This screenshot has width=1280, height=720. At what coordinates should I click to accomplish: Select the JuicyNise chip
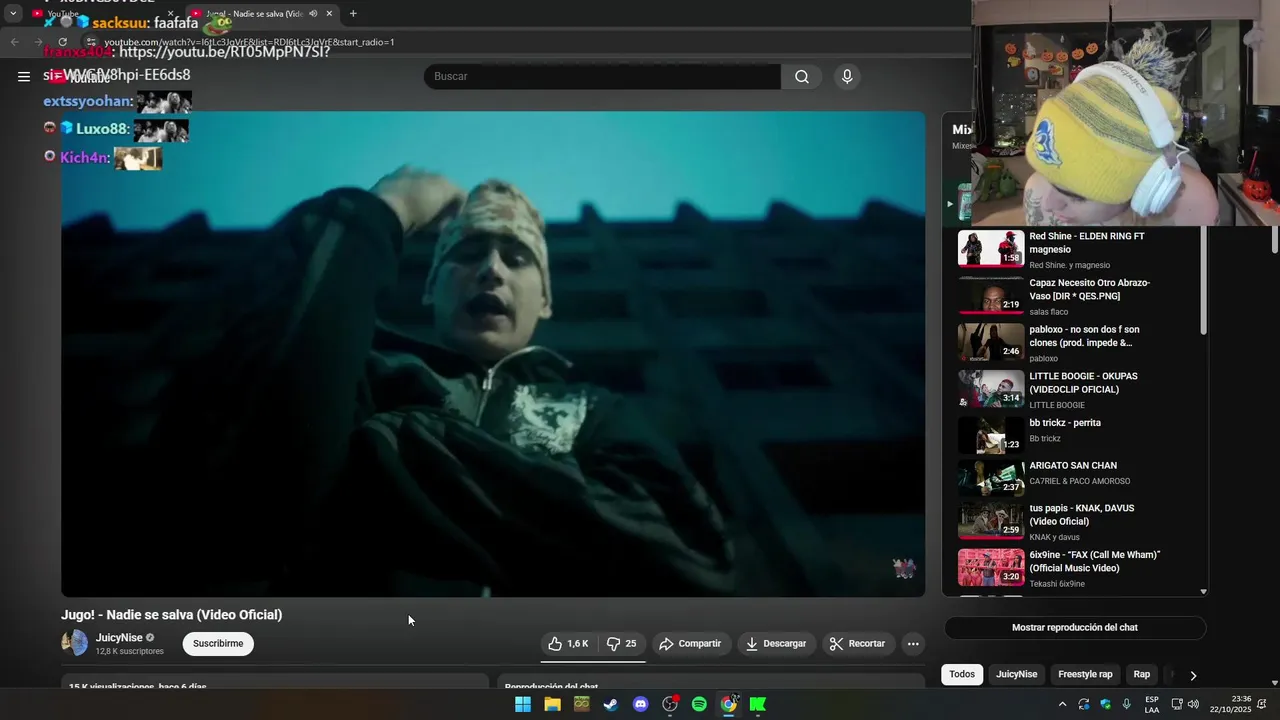[x=1016, y=674]
